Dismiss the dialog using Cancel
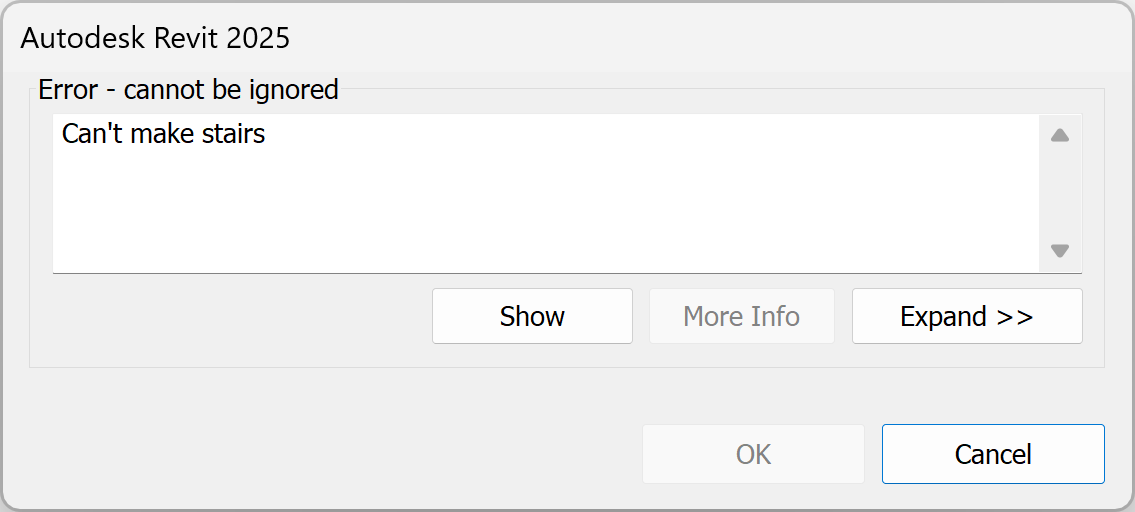This screenshot has width=1135, height=512. 993,454
